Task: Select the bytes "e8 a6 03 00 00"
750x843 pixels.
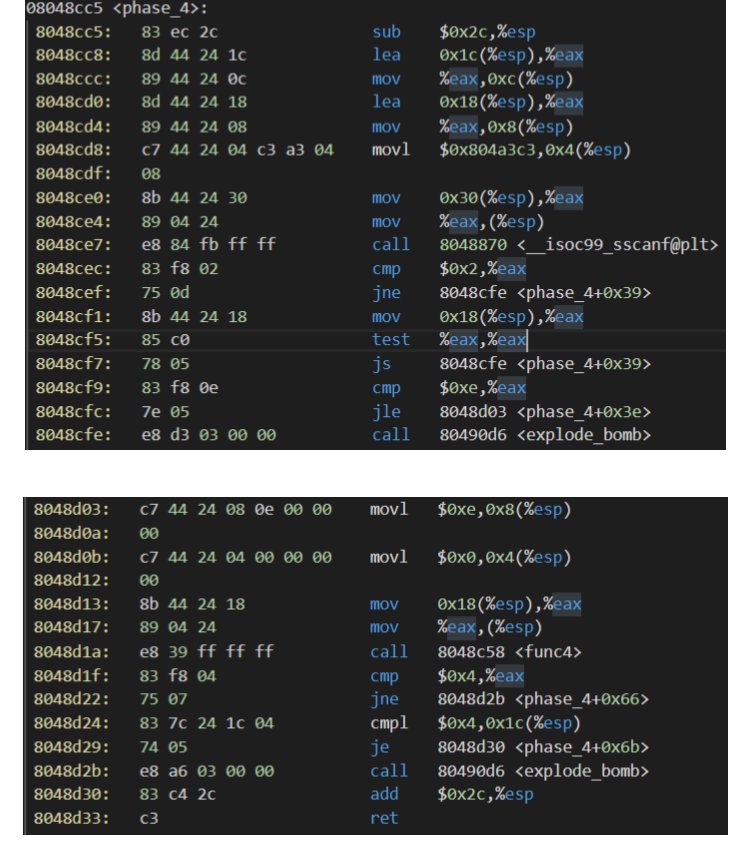Action: pyautogui.click(x=206, y=771)
